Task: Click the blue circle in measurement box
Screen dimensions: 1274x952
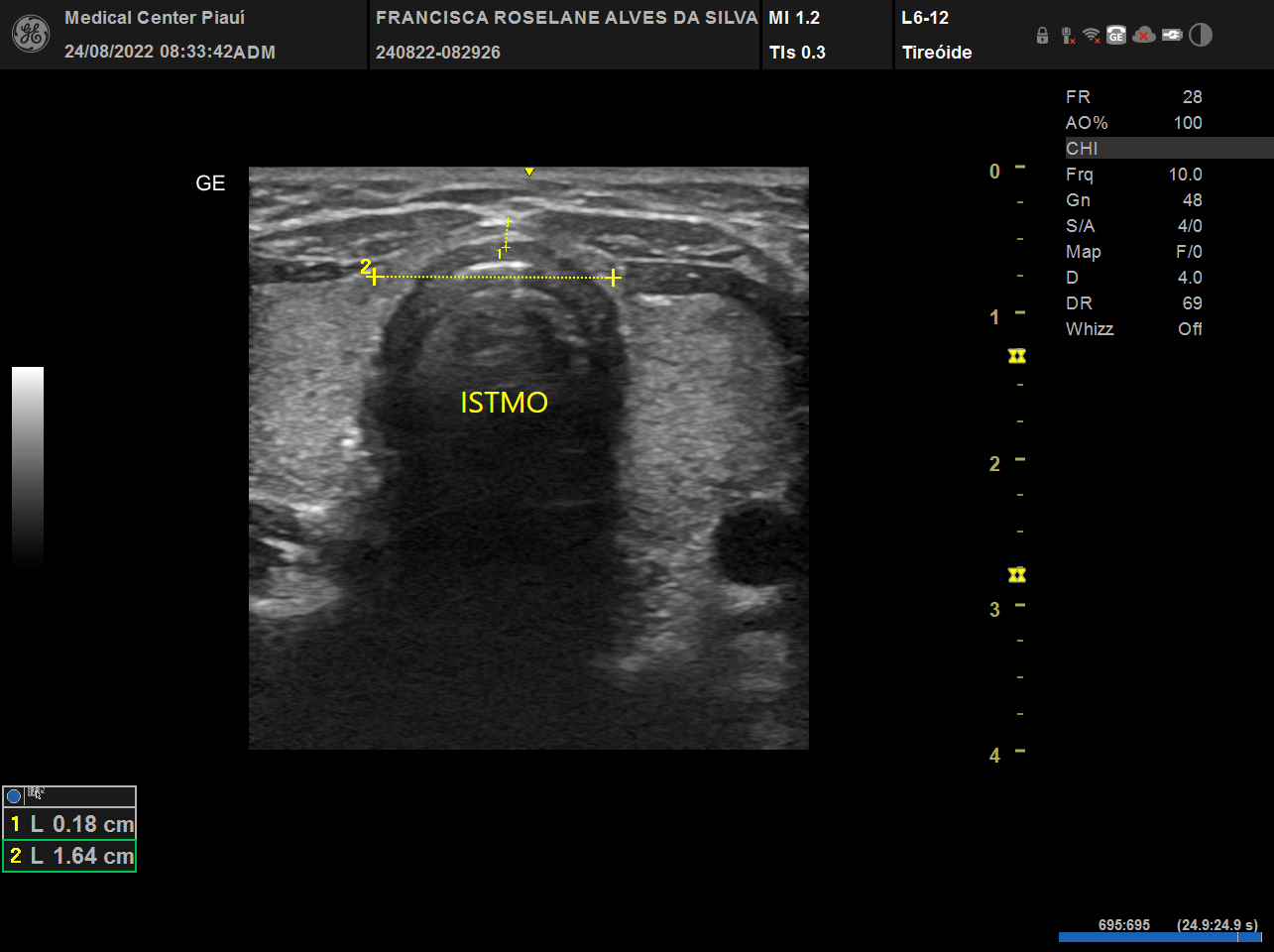Action: [x=14, y=795]
